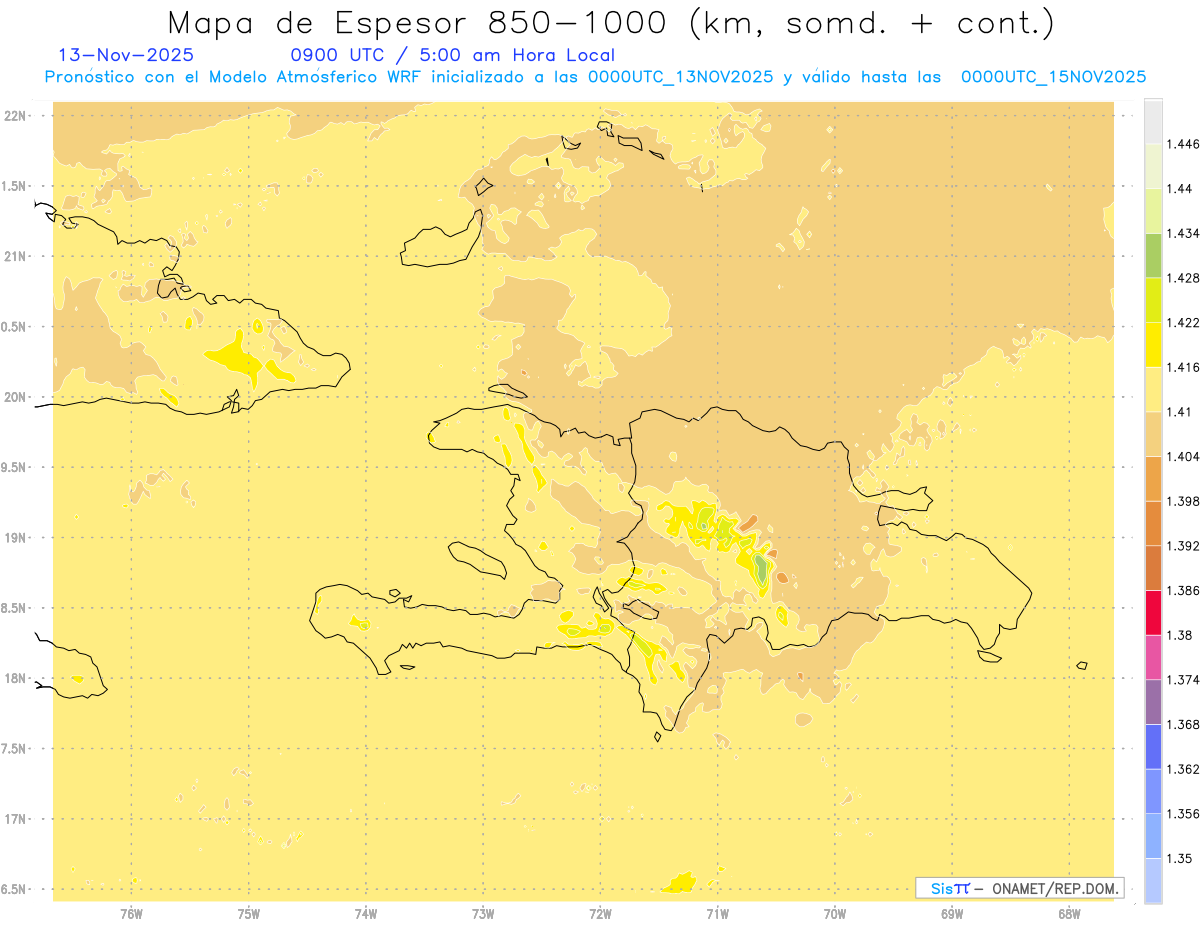Click the longitude label '69W'
The width and height of the screenshot is (1200, 927).
tap(952, 913)
